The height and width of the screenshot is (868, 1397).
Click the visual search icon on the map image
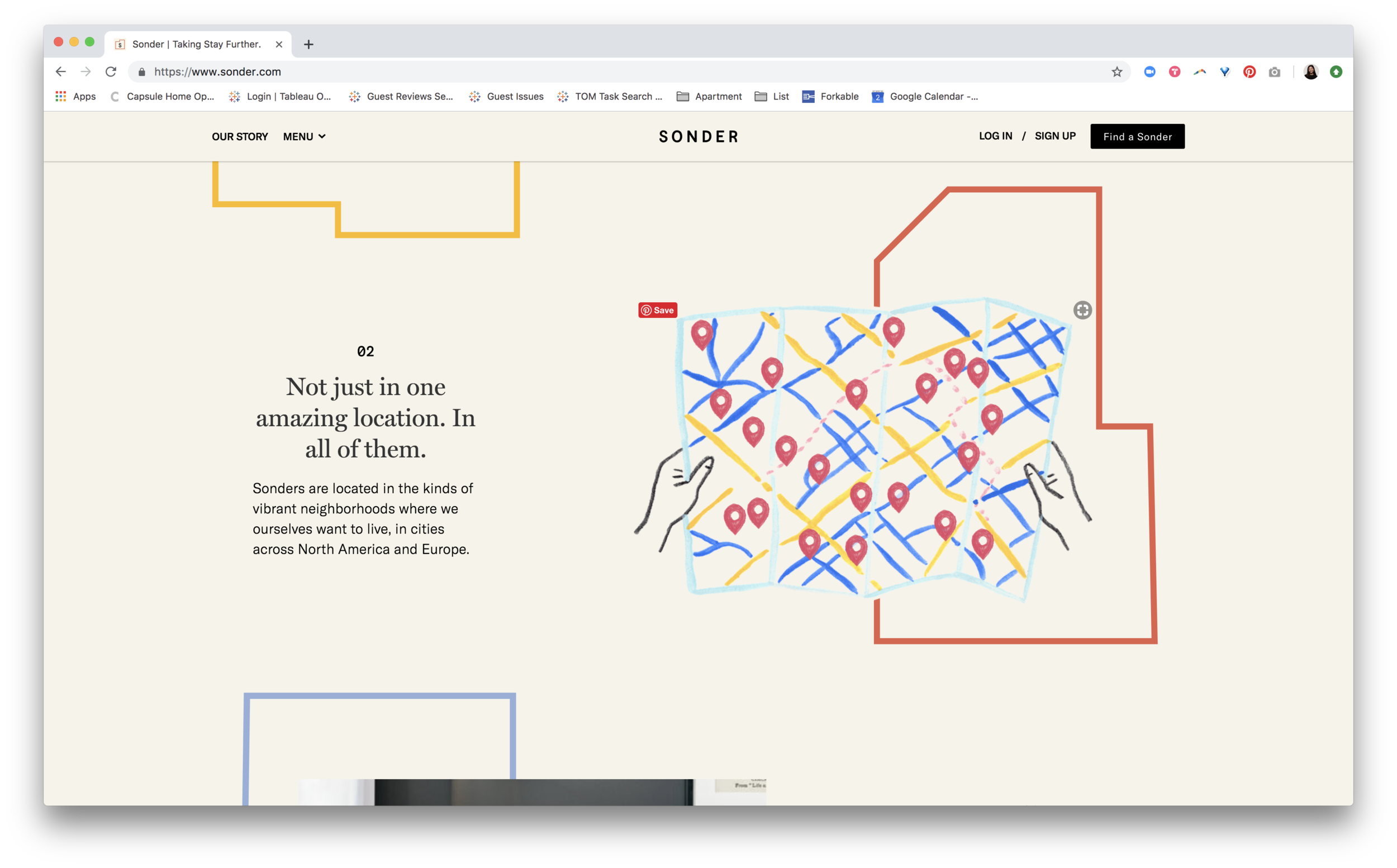[x=1083, y=310]
